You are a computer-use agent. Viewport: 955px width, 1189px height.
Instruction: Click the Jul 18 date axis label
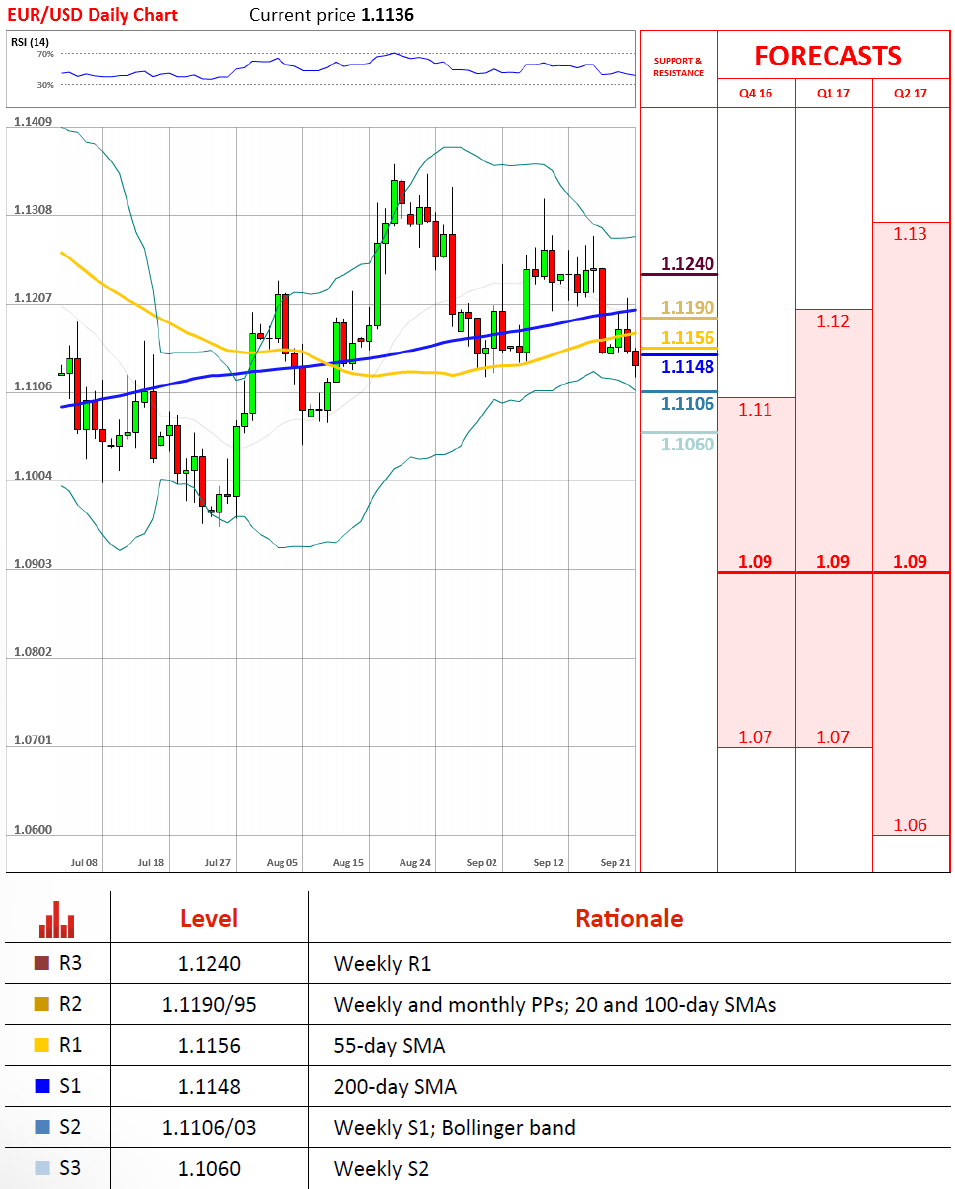point(151,862)
